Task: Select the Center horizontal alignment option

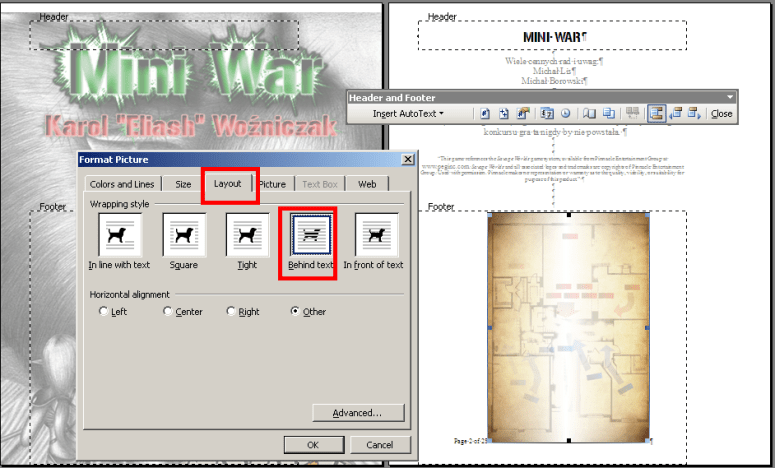Action: pos(168,312)
